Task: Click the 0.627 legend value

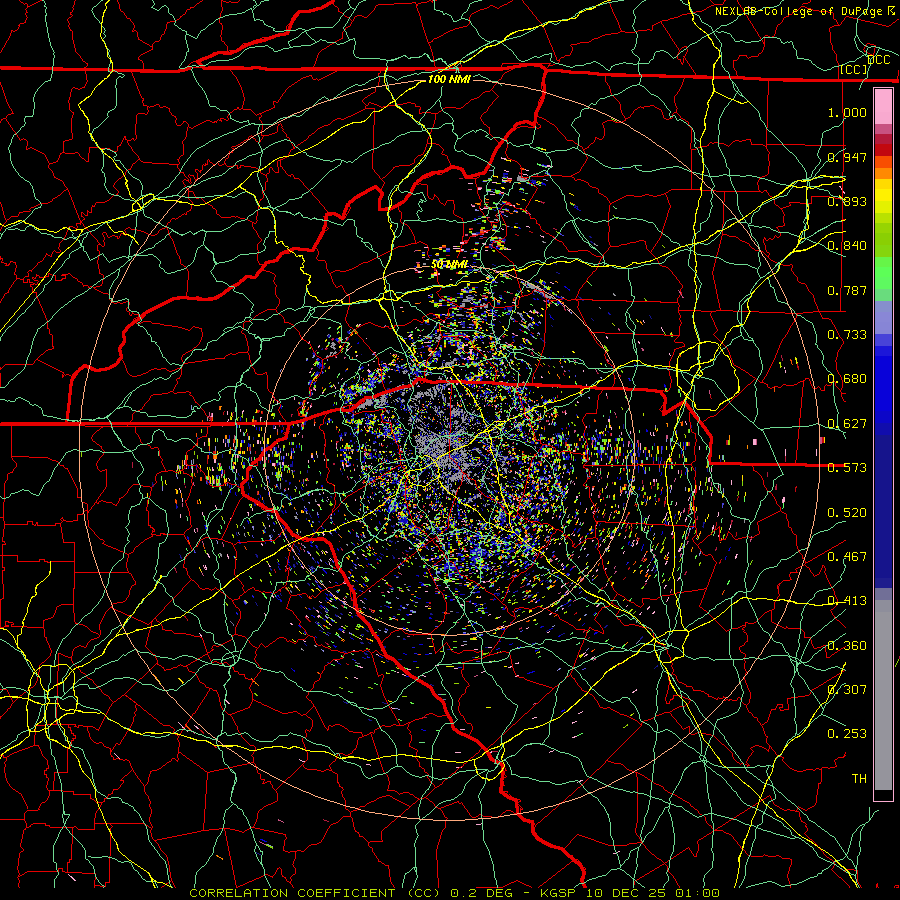Action: pyautogui.click(x=847, y=424)
